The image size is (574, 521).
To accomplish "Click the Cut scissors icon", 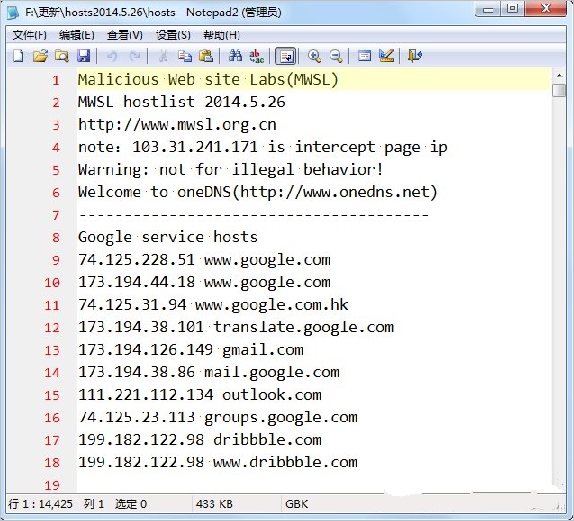I will 163,56.
